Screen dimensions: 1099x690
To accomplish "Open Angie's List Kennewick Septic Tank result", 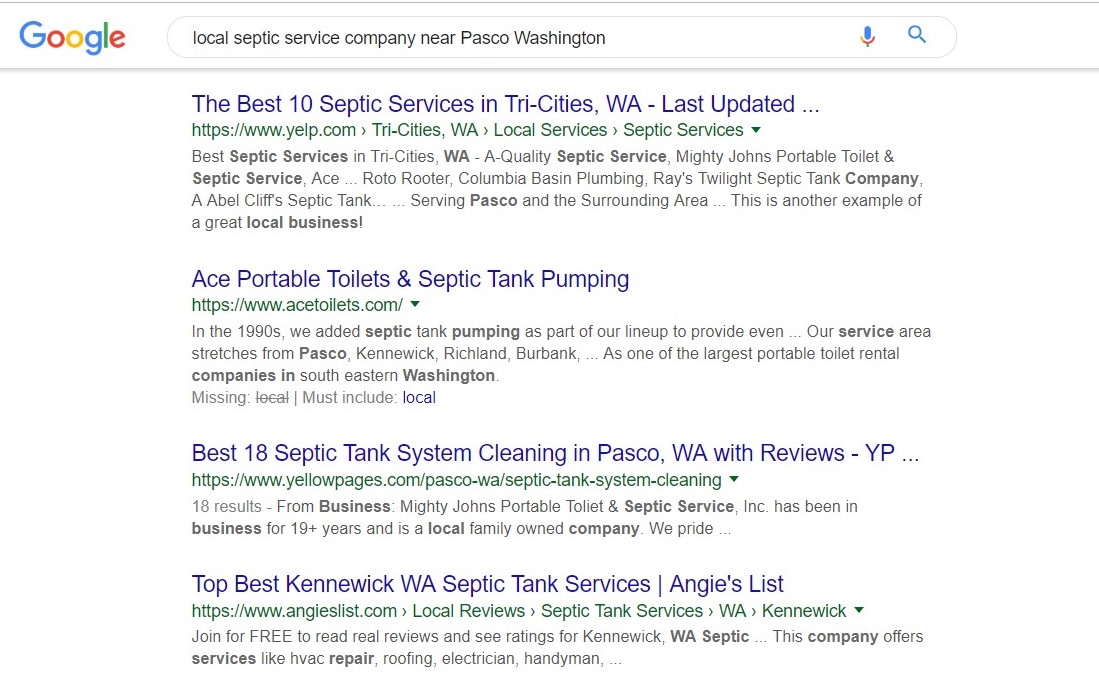I will tap(487, 584).
